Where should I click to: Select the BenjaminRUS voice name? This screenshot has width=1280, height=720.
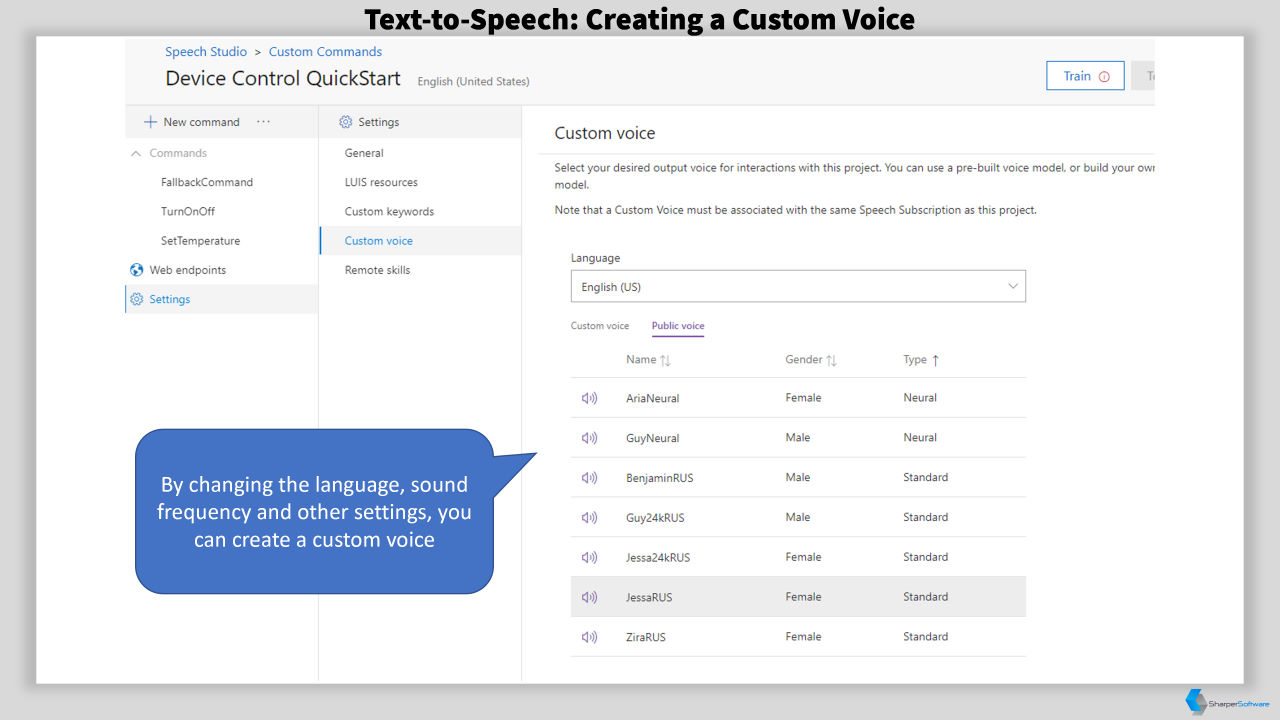[x=659, y=478]
